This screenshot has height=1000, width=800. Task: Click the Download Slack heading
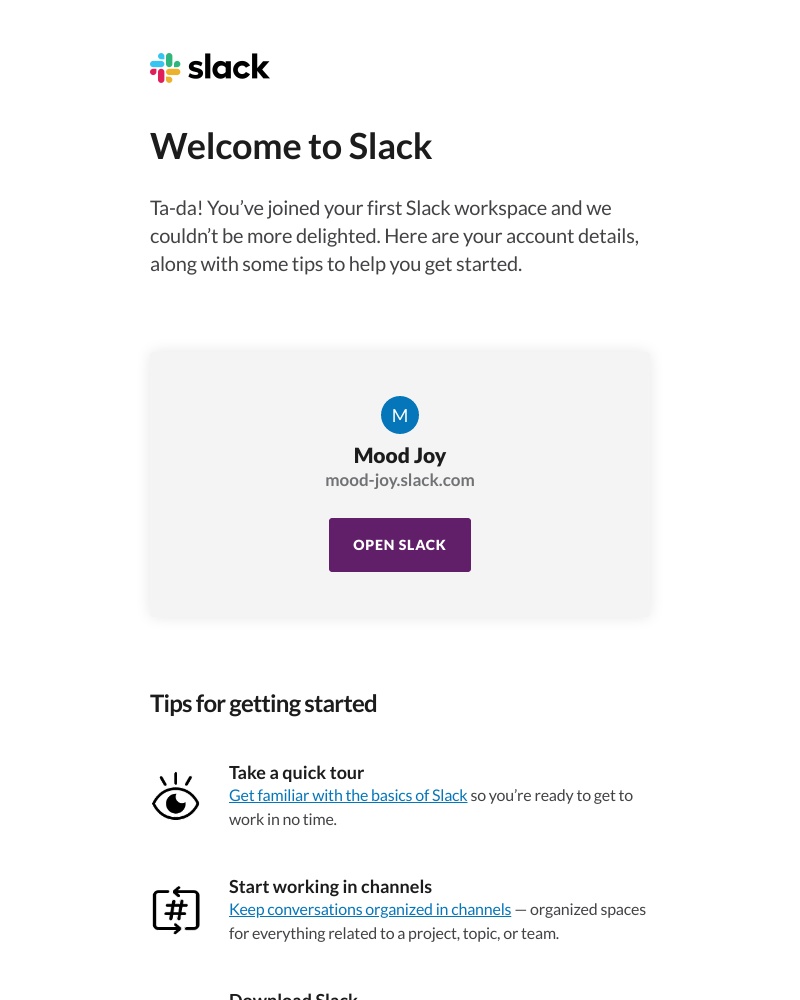click(293, 994)
